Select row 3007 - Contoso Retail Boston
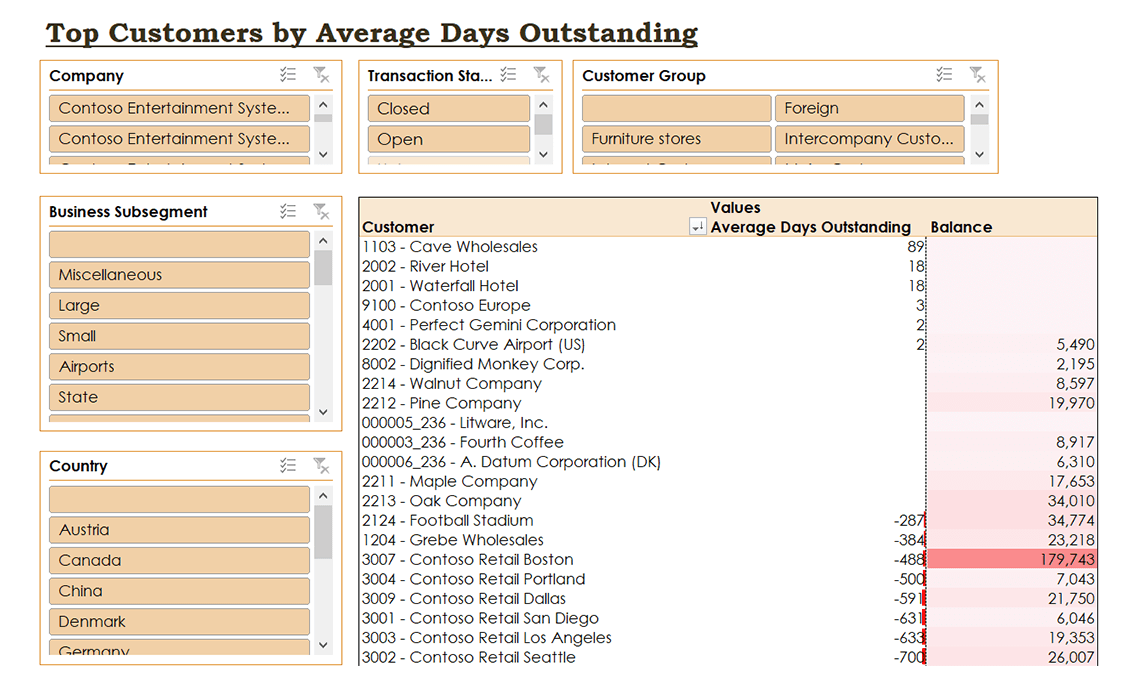Image resolution: width=1140 pixels, height=687 pixels. [x=728, y=560]
